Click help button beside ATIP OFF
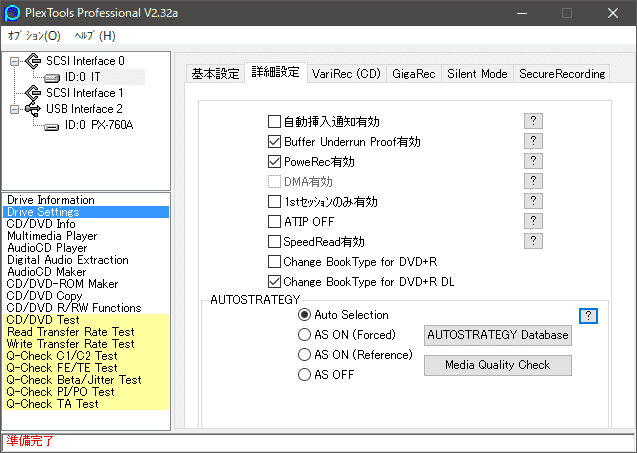The image size is (637, 453). tap(533, 221)
